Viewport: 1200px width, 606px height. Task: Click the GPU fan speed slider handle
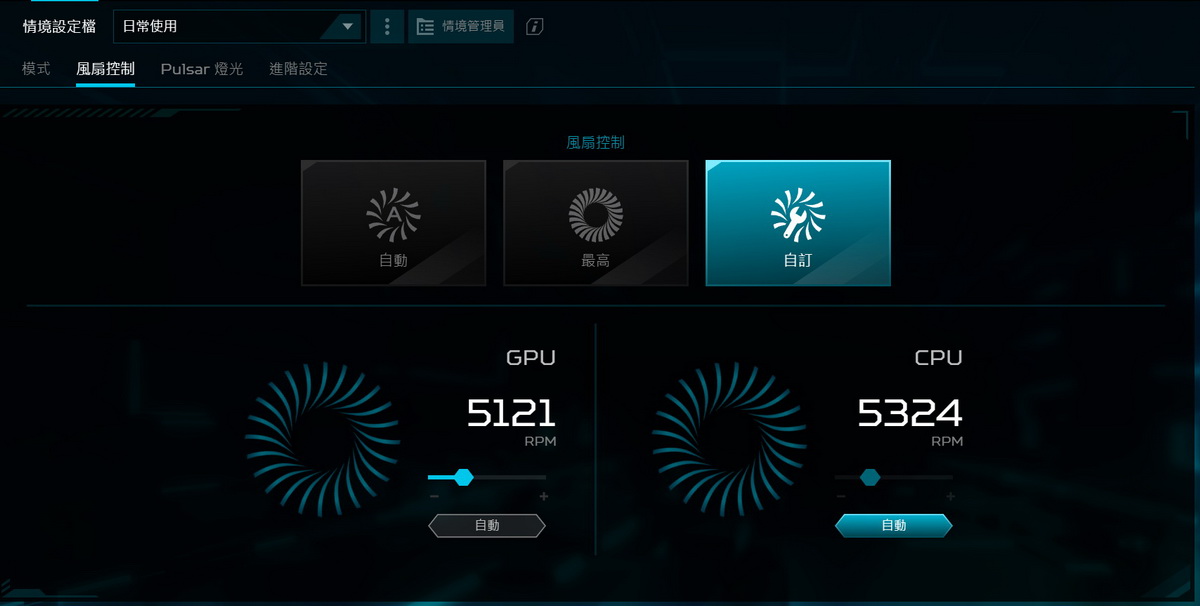pyautogui.click(x=463, y=477)
